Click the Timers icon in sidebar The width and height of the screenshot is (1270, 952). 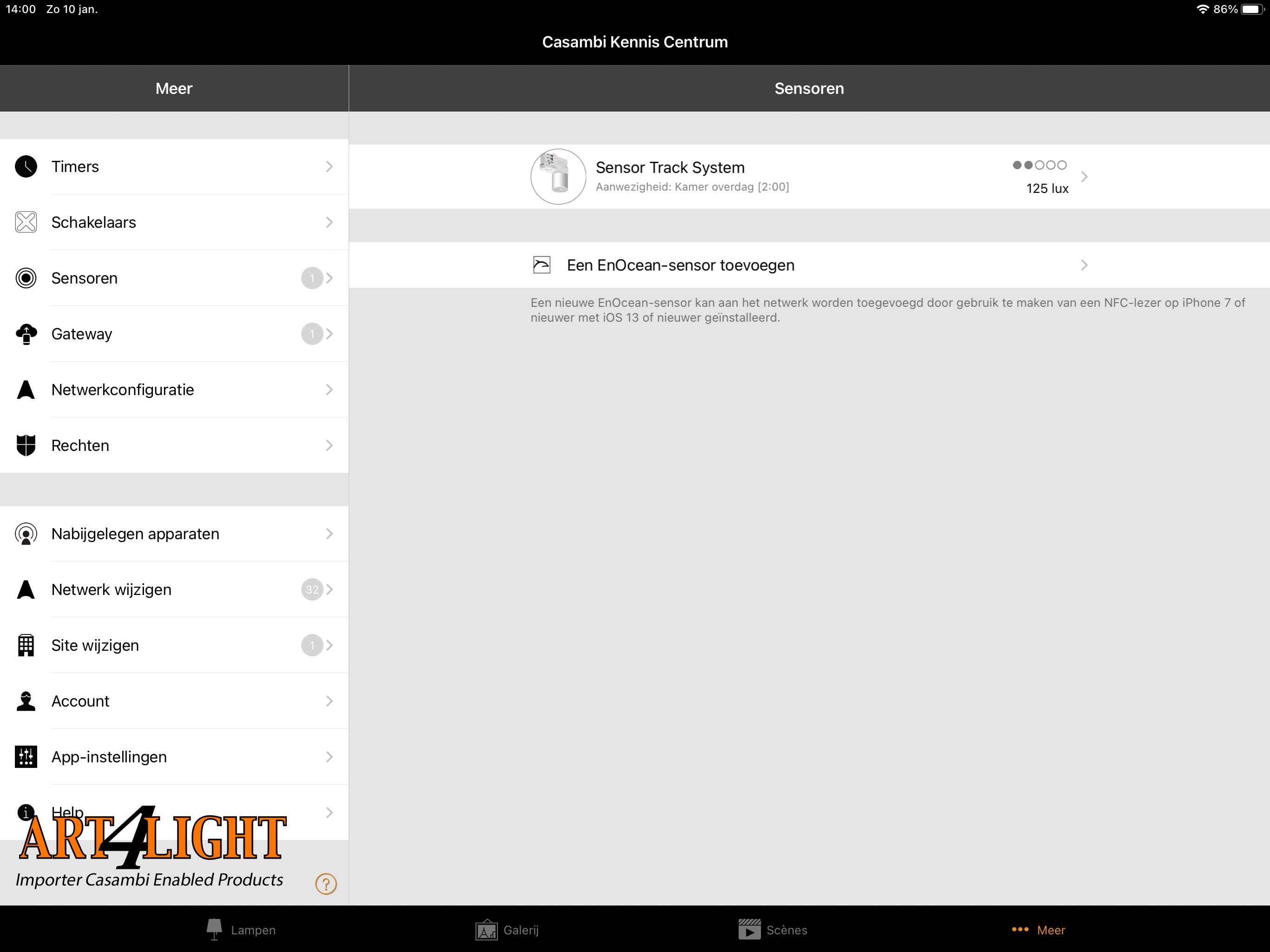(x=26, y=166)
